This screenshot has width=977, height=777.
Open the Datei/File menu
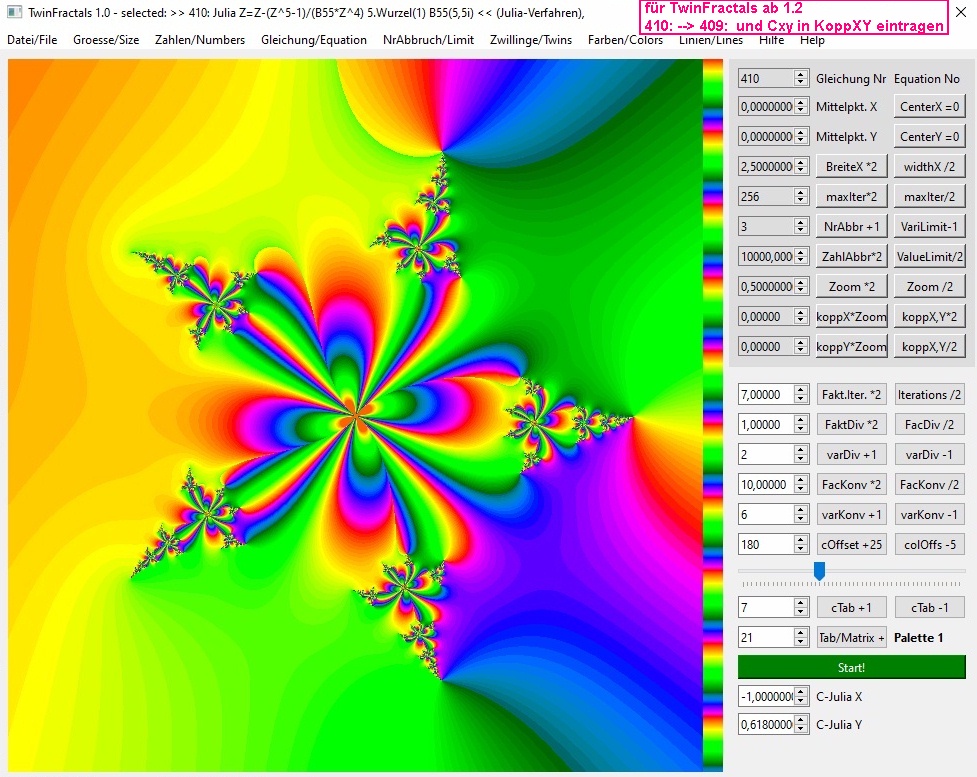pyautogui.click(x=32, y=40)
